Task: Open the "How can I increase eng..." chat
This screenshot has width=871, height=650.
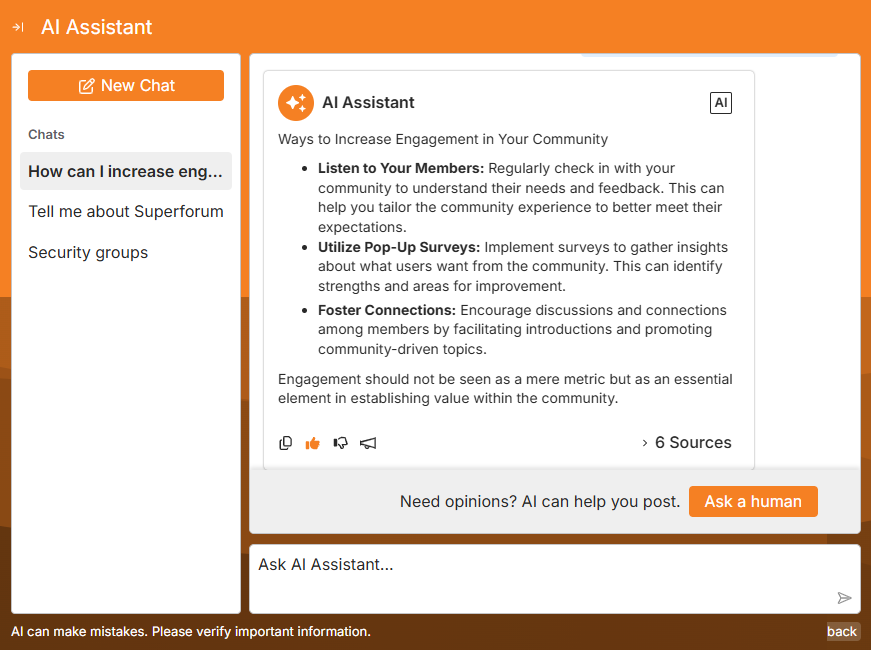Action: [126, 171]
